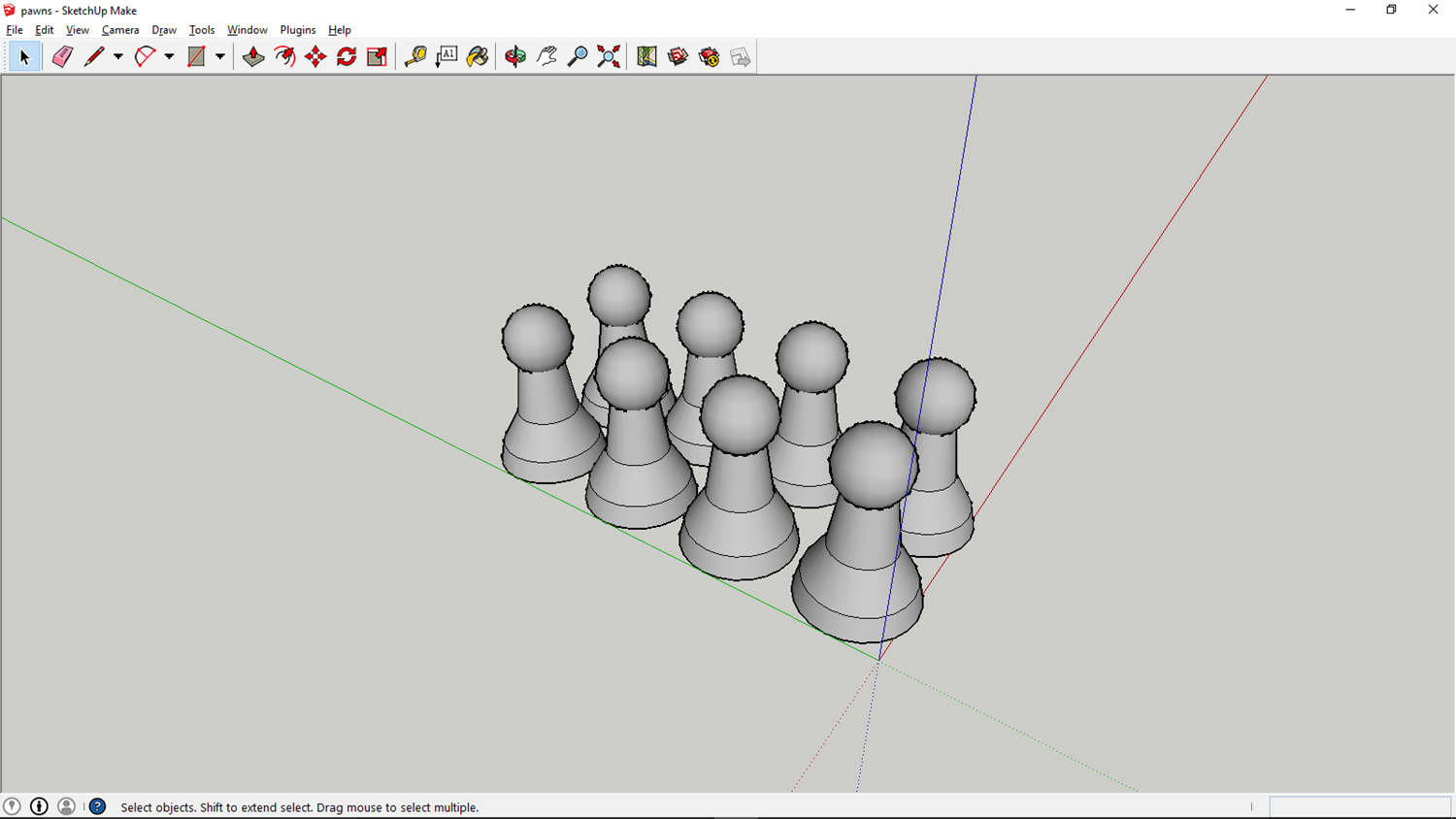The width and height of the screenshot is (1456, 819).
Task: Open the Tape Measure tool
Action: pos(415,56)
